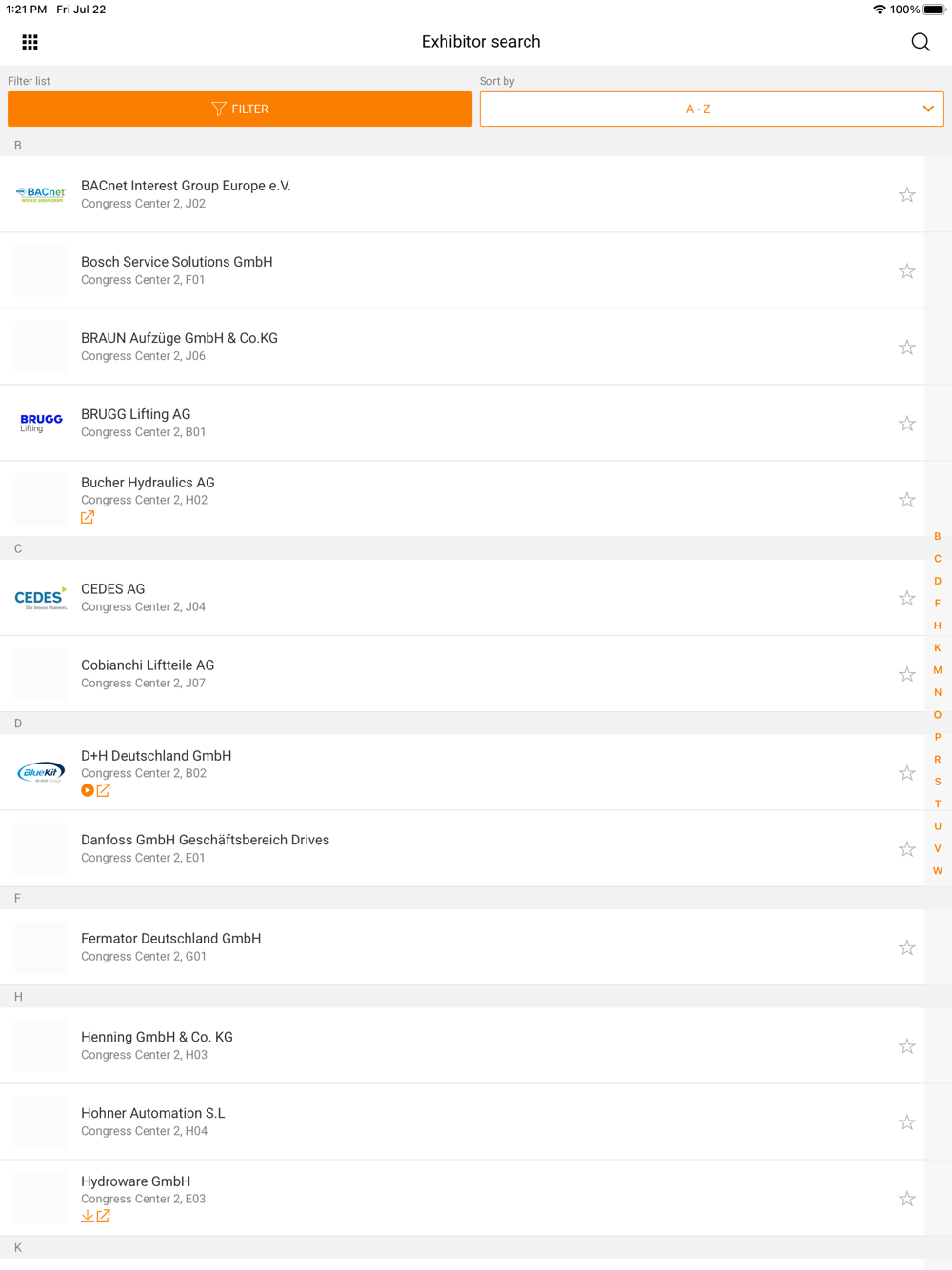Jump to letter S in index
This screenshot has width=952, height=1270.
click(938, 782)
